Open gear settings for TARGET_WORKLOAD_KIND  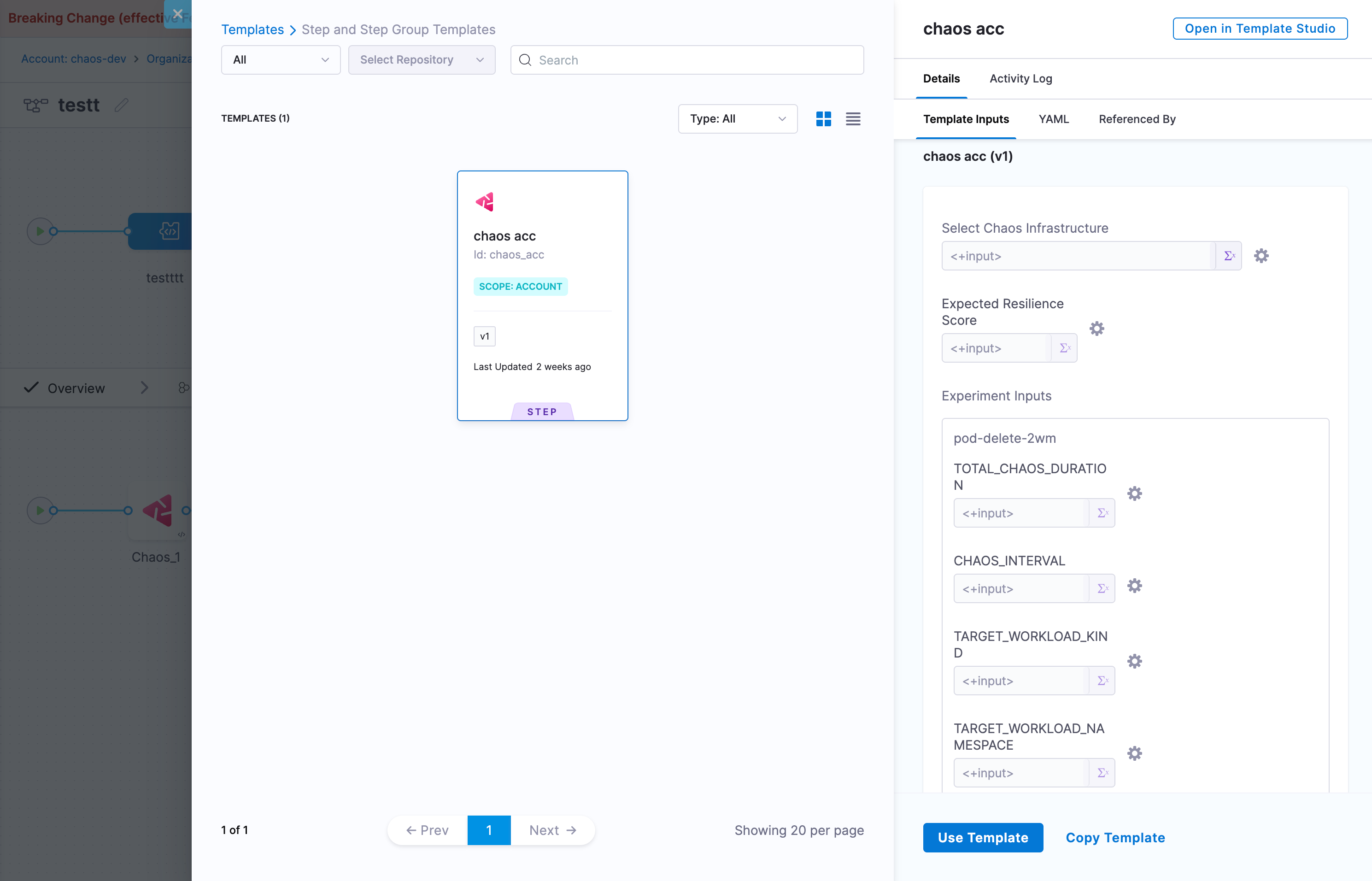coord(1134,661)
